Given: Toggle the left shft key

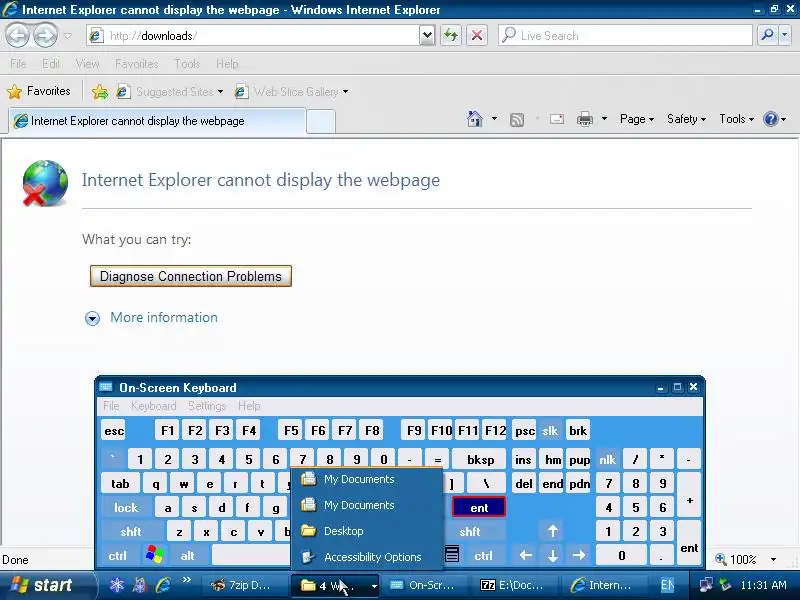Looking at the screenshot, I should click(x=131, y=532).
